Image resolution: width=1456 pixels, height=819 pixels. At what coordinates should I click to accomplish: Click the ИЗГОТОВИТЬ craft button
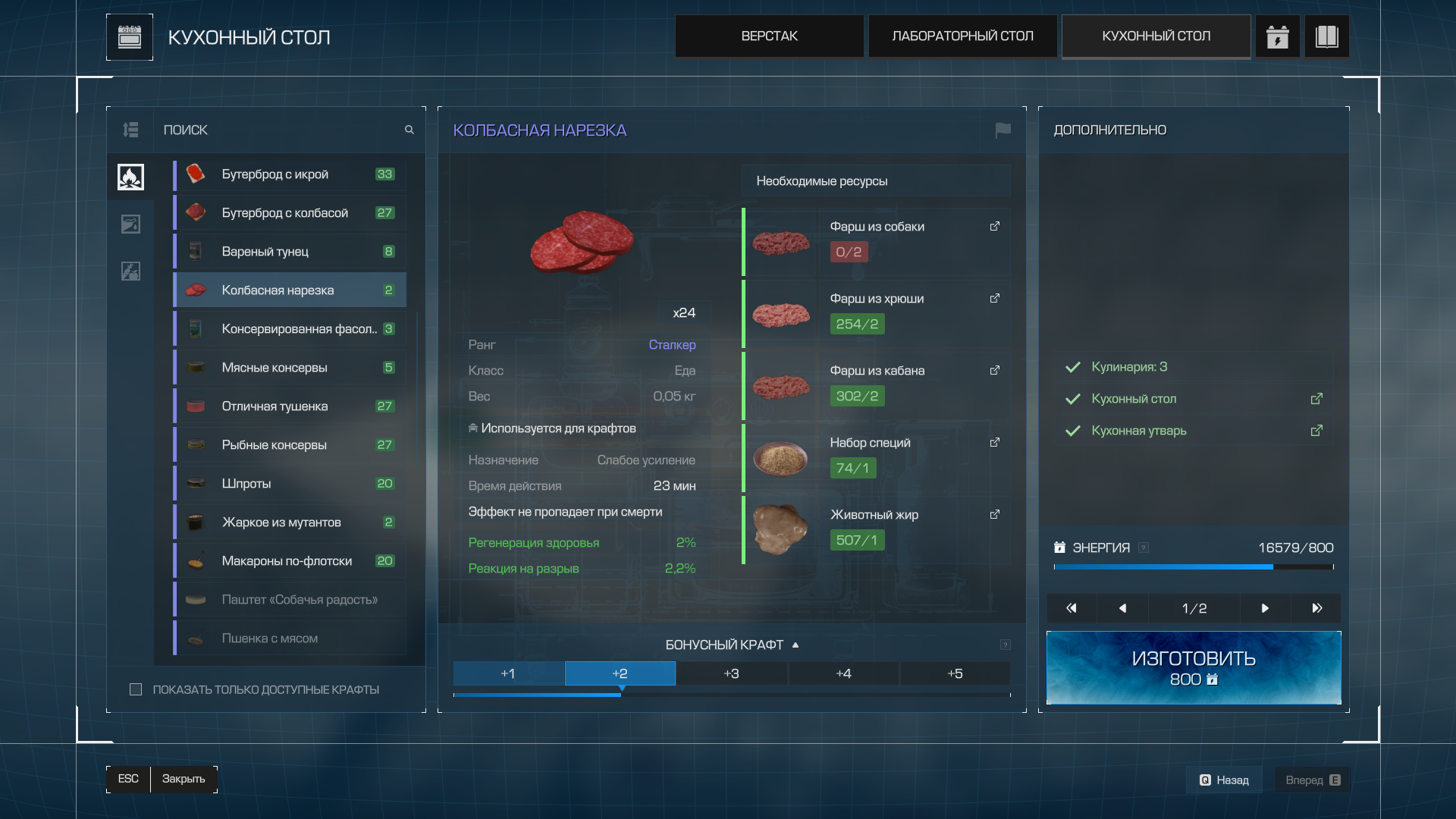tap(1194, 667)
